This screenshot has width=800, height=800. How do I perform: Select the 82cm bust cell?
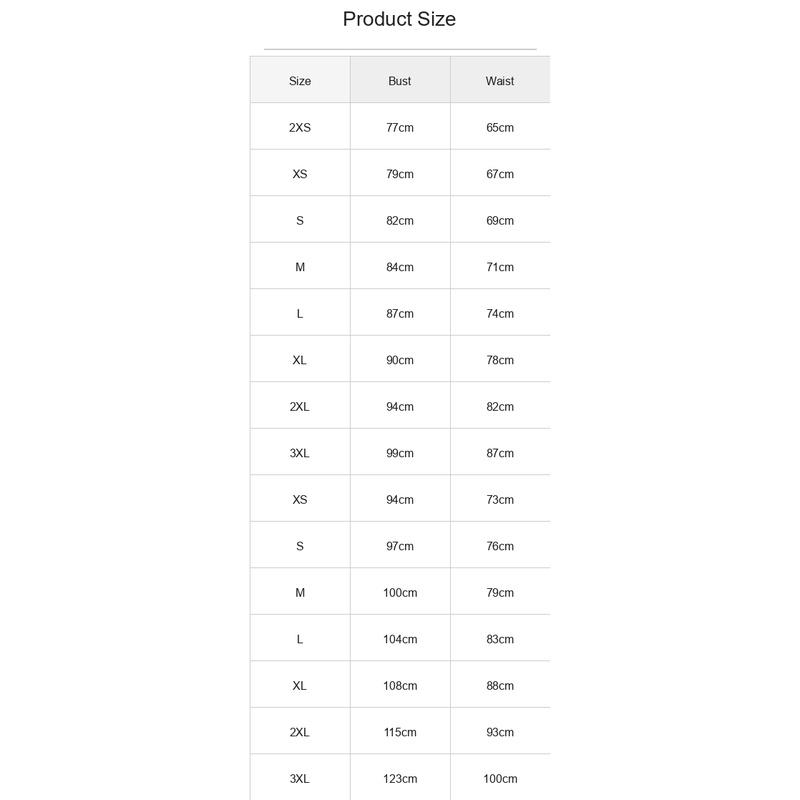point(400,220)
